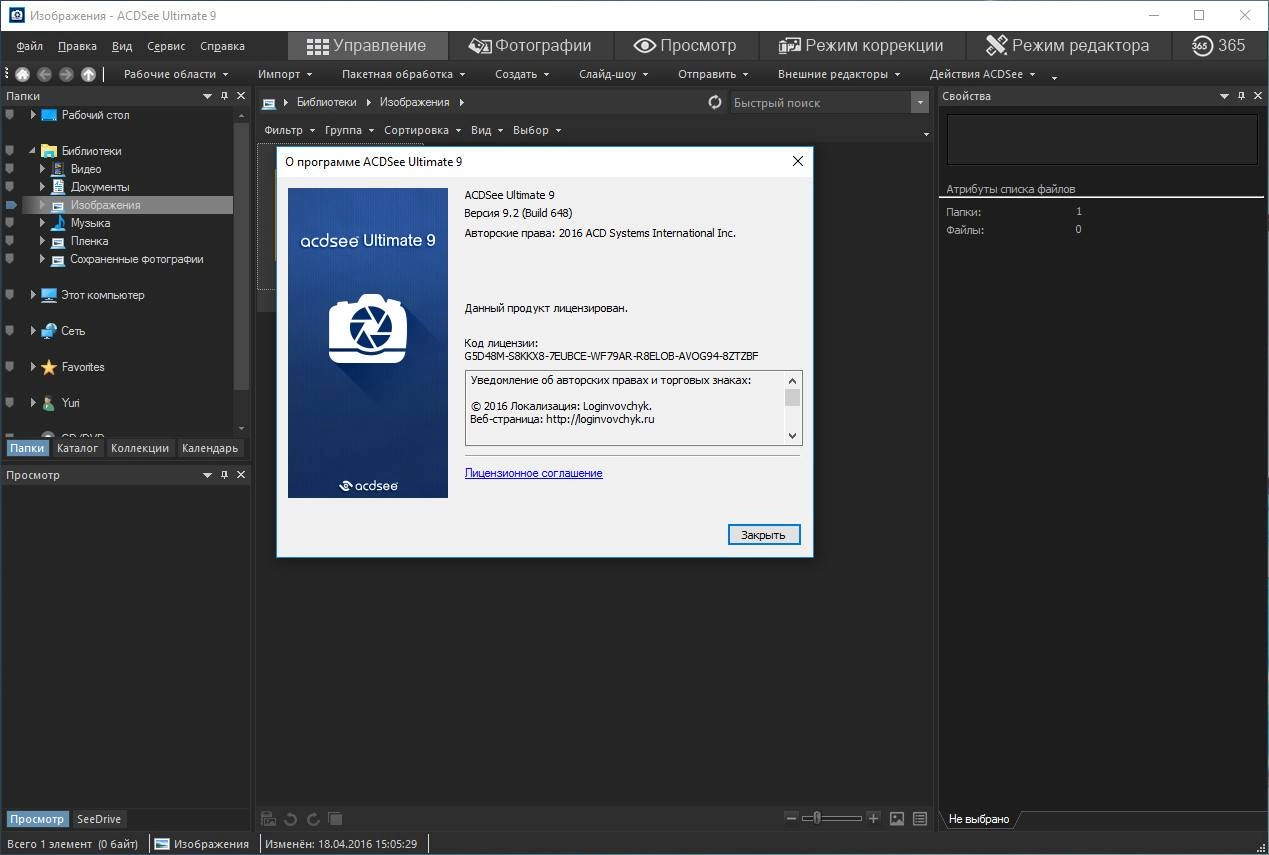The image size is (1269, 855).
Task: Zoom out thumbnails with the minus button
Action: coord(792,818)
